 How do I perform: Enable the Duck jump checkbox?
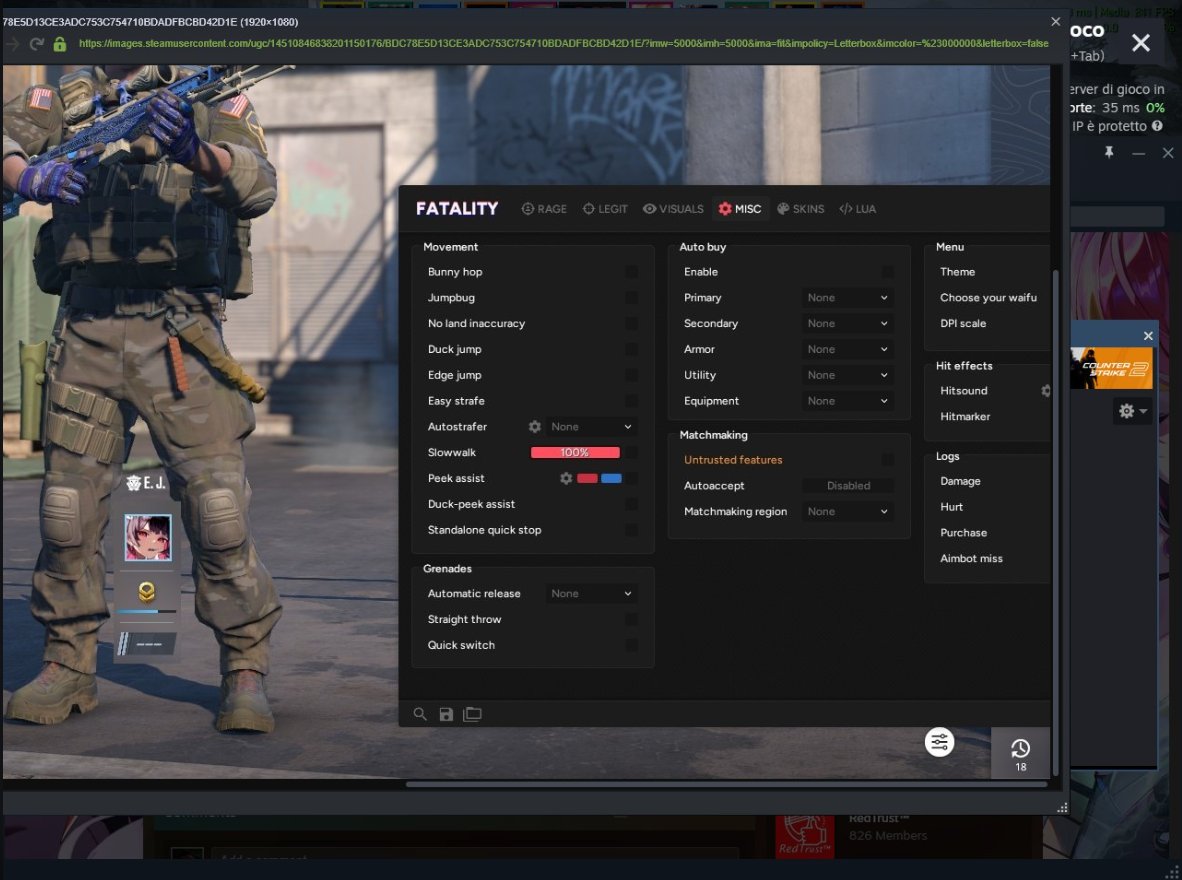click(x=631, y=349)
